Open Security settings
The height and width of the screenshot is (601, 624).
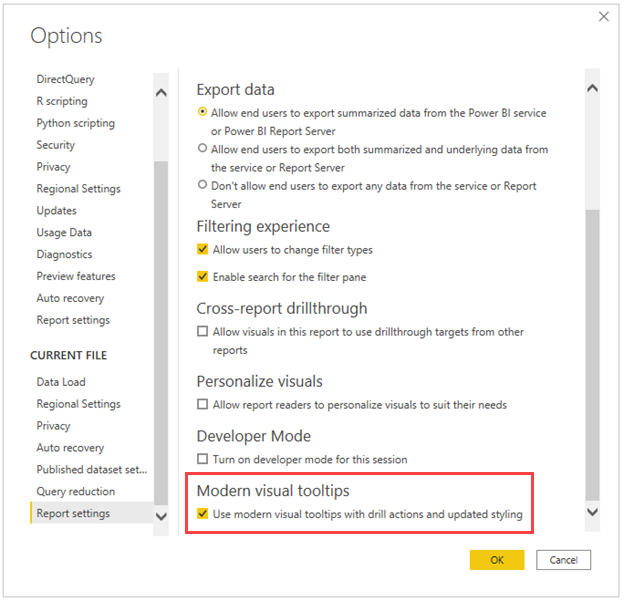[55, 145]
